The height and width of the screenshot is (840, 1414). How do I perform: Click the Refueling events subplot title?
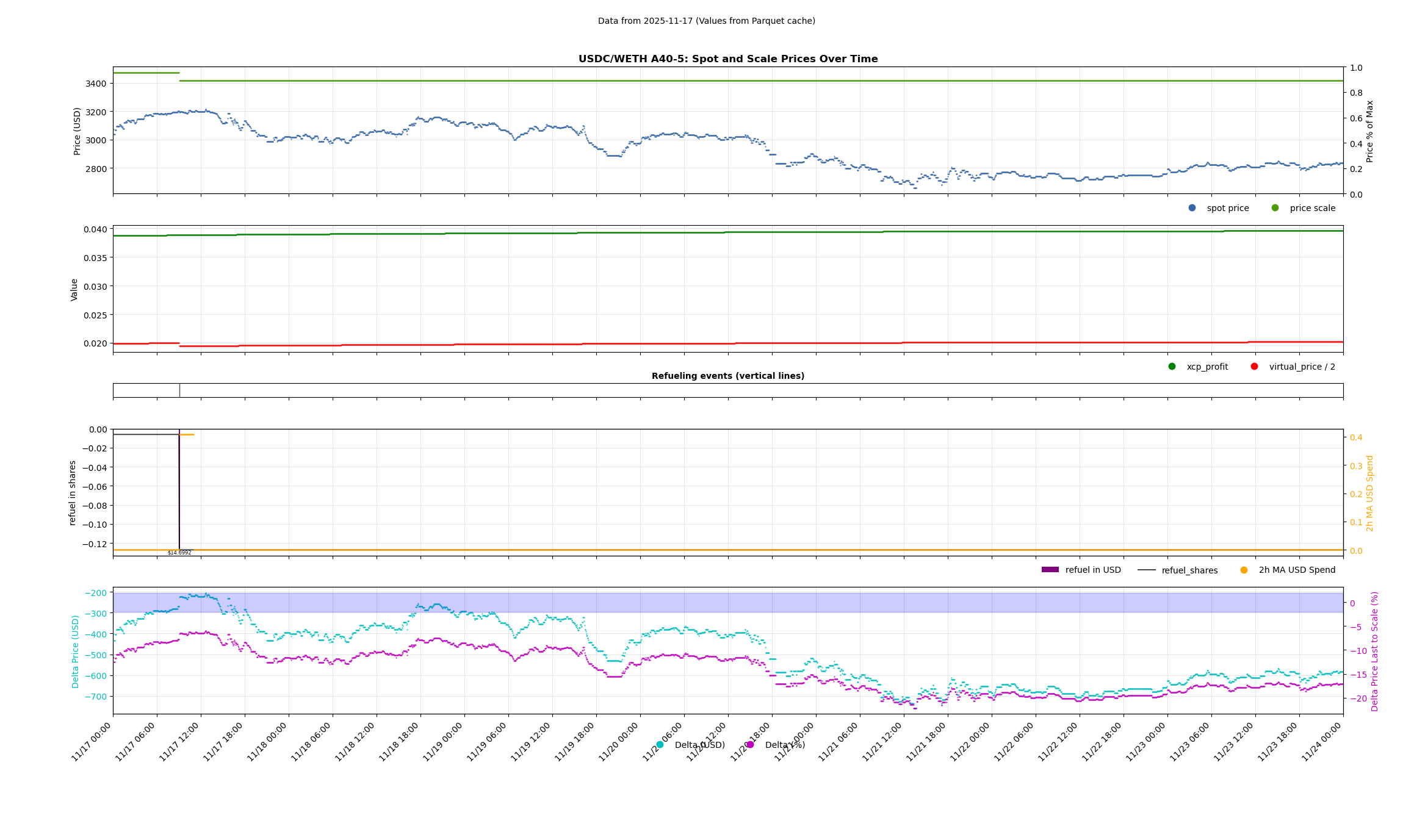[728, 376]
